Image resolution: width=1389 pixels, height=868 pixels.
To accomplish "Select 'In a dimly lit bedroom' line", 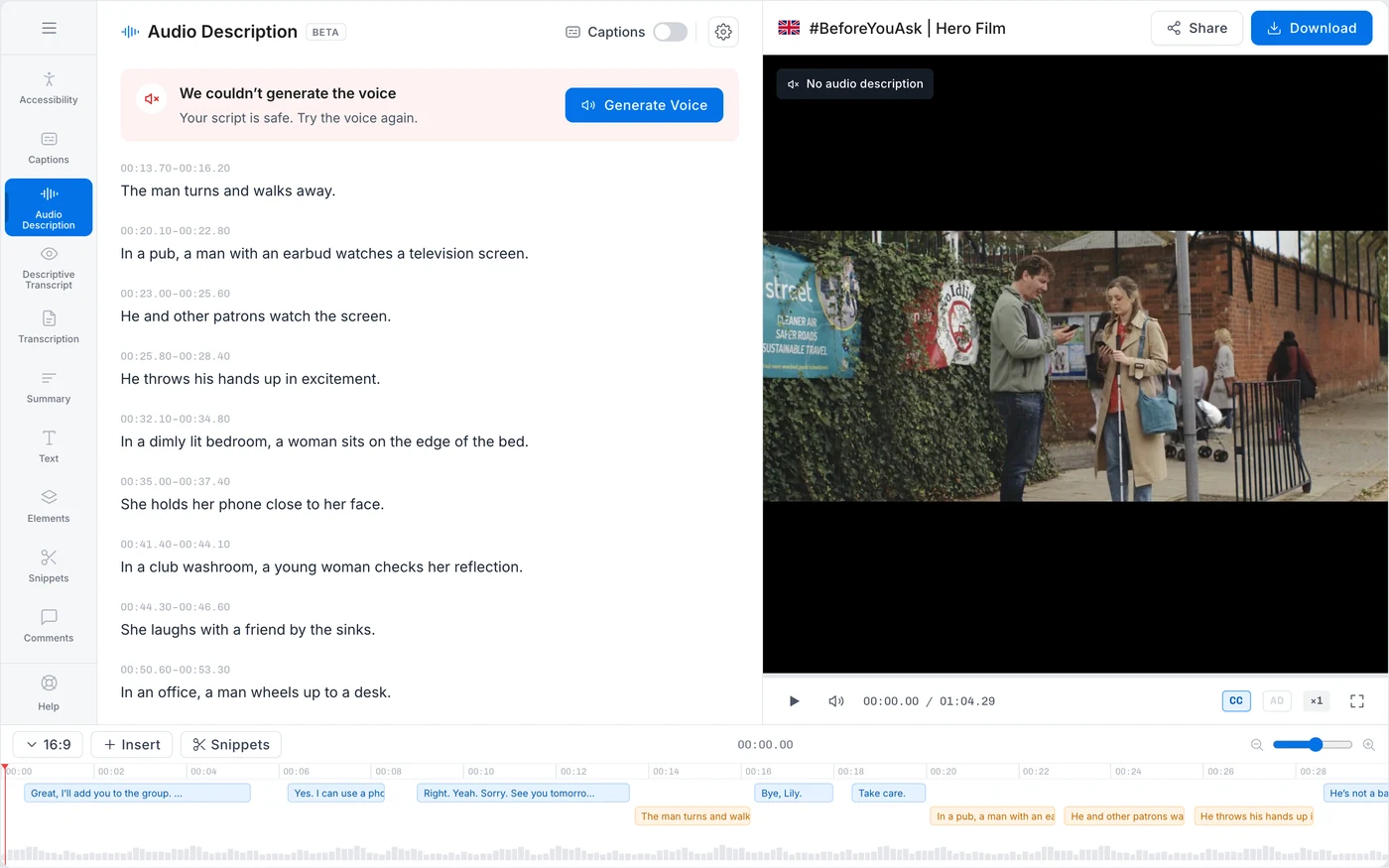I will click(x=324, y=441).
